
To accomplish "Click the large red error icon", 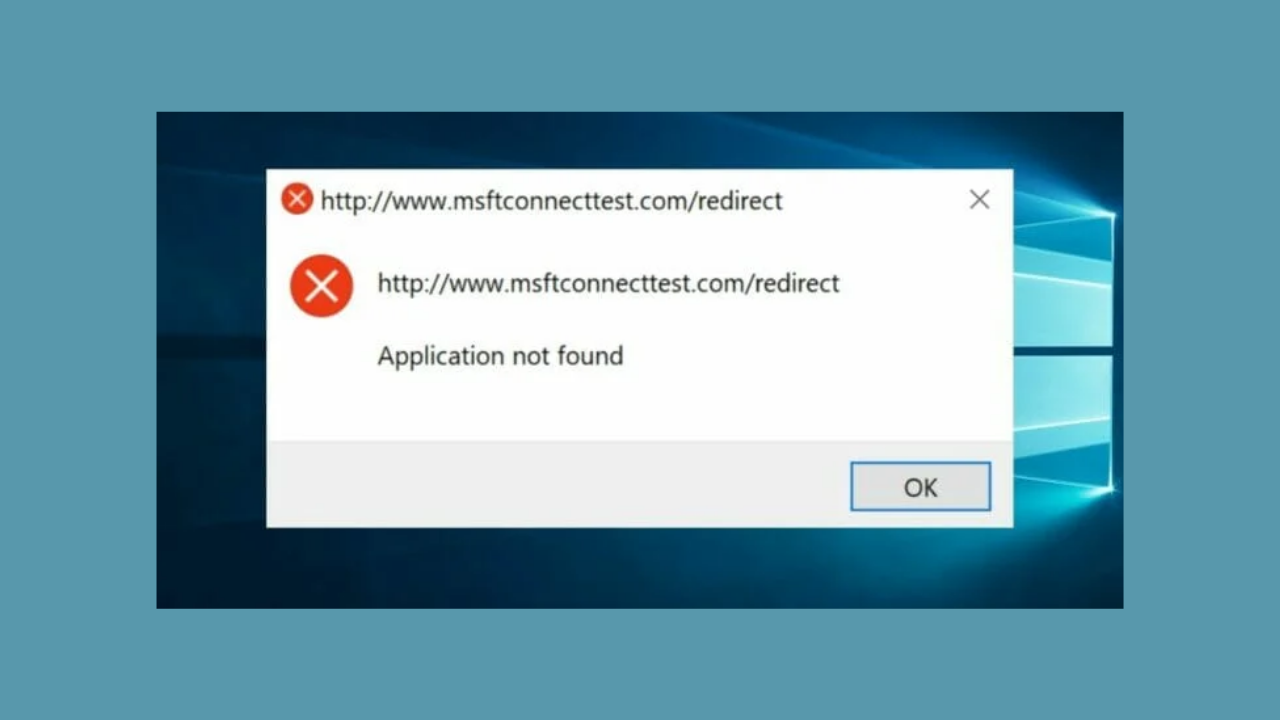I will (x=321, y=286).
